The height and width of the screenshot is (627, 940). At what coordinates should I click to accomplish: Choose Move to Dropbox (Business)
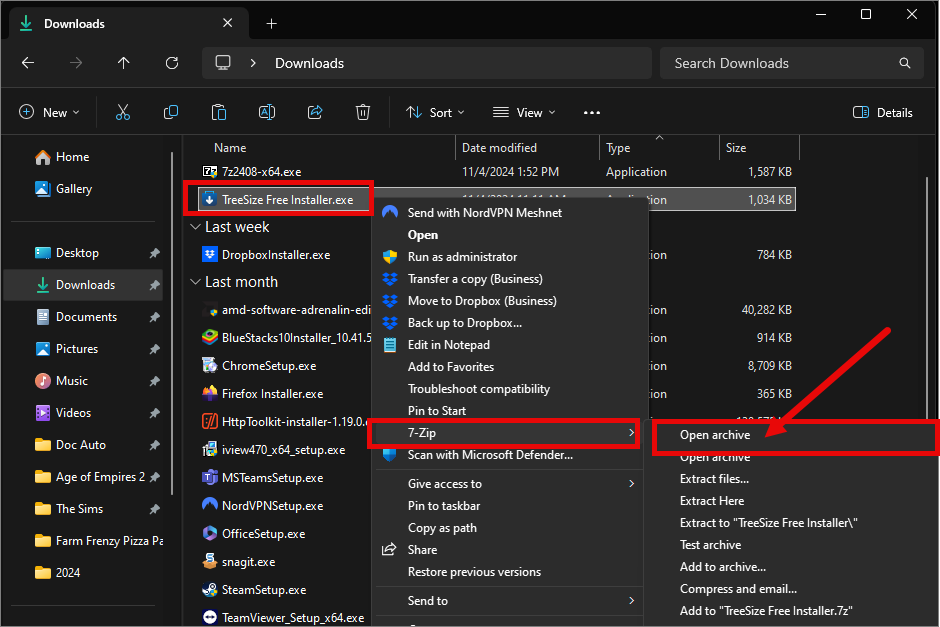click(x=508, y=301)
